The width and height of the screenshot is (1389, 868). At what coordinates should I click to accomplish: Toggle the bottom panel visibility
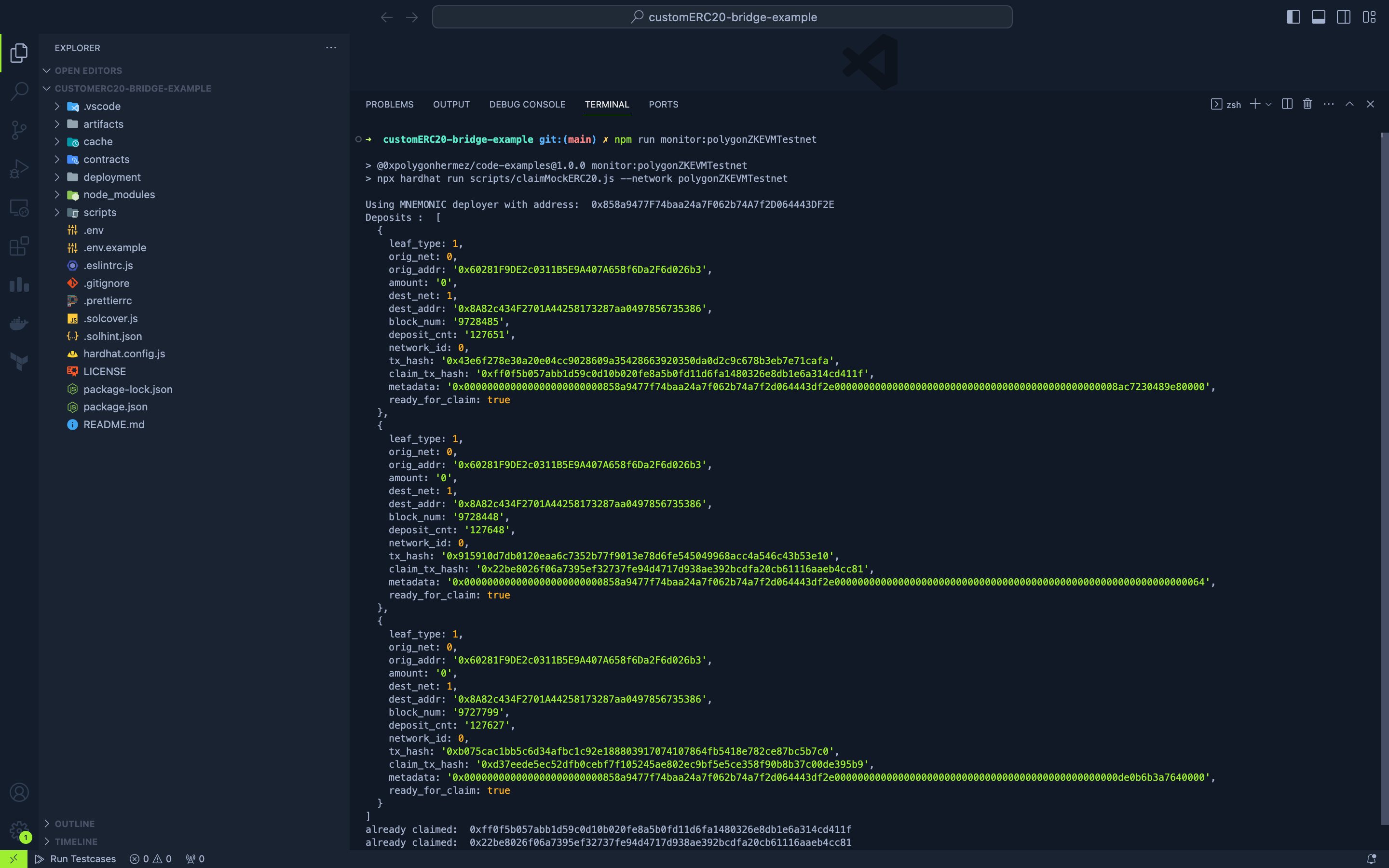1319,17
